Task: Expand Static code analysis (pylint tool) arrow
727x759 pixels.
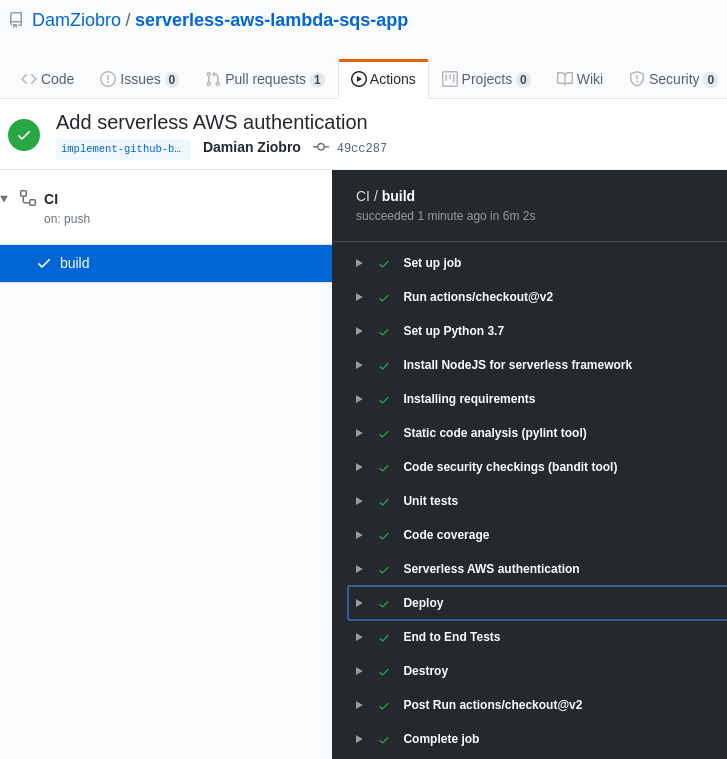Action: coord(359,433)
